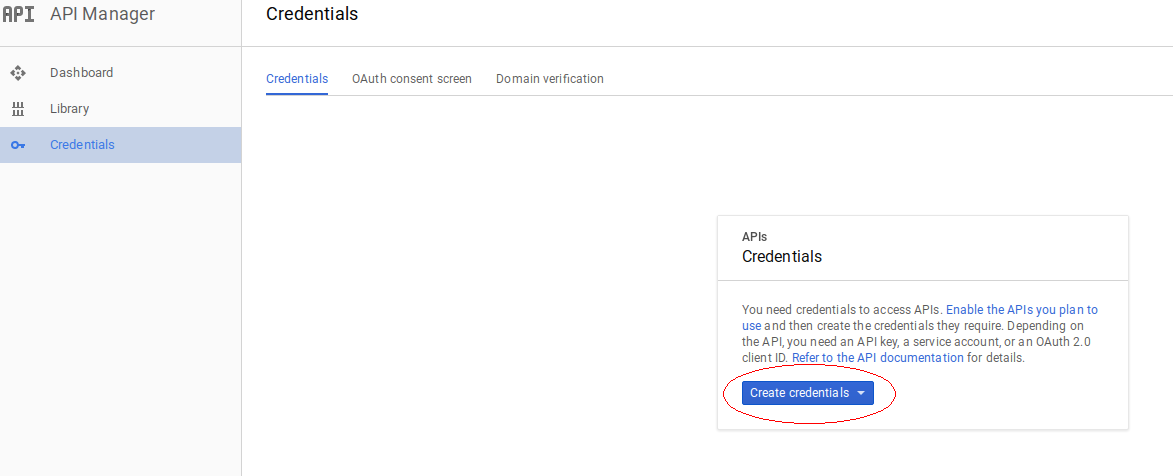This screenshot has height=476, width=1173.
Task: Click the API logo icon
Action: (19, 14)
